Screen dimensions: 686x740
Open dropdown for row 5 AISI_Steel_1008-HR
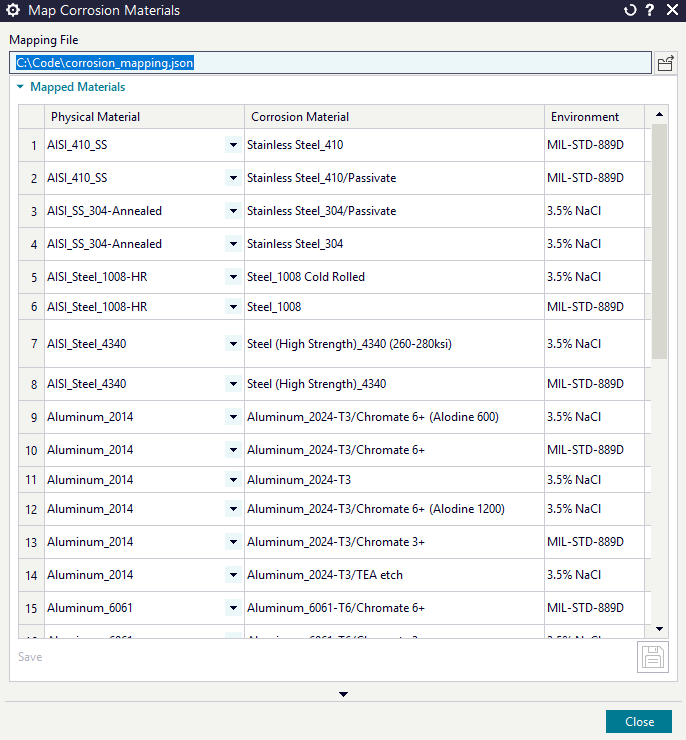point(233,277)
